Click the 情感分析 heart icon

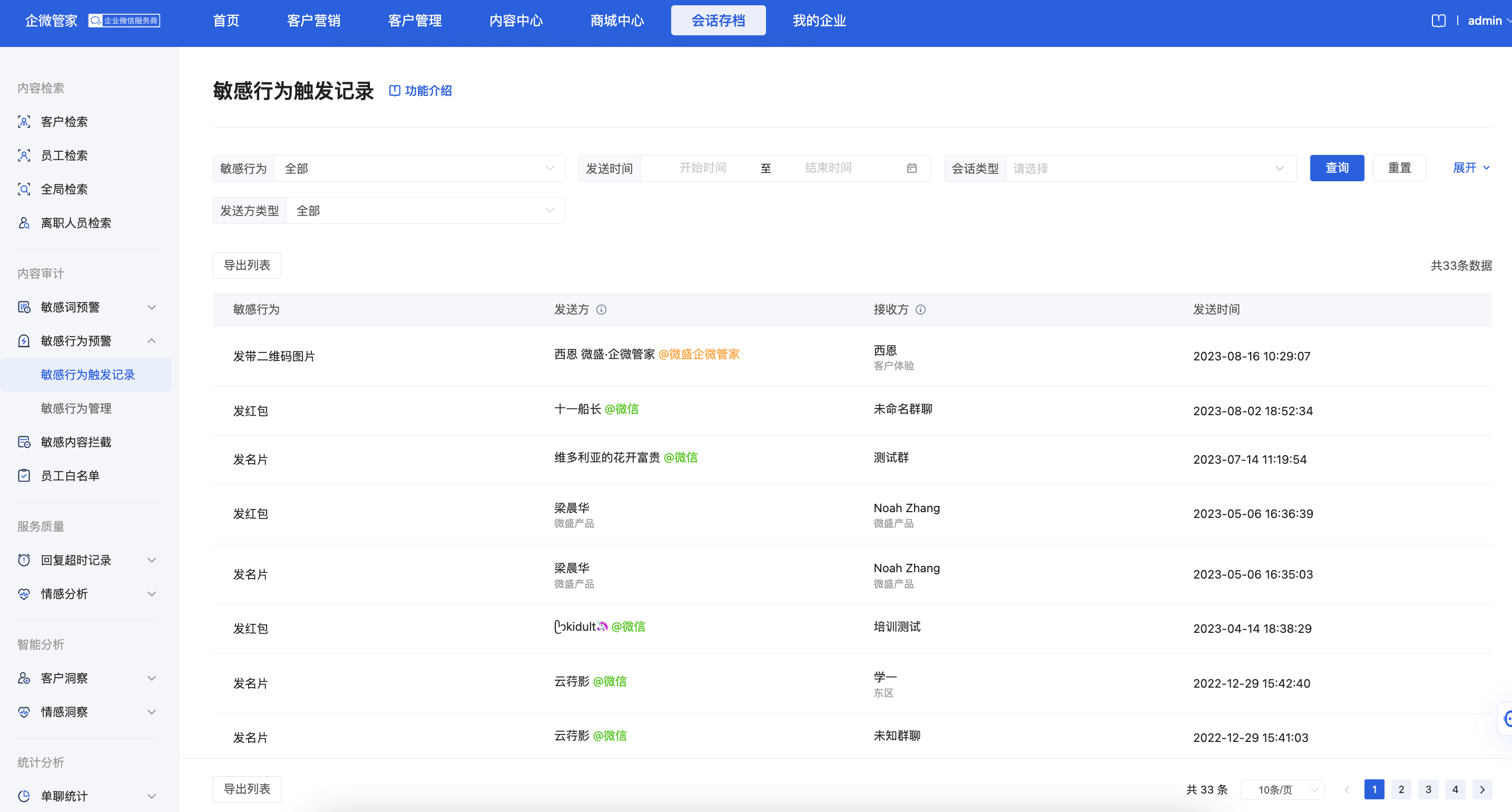tap(24, 594)
